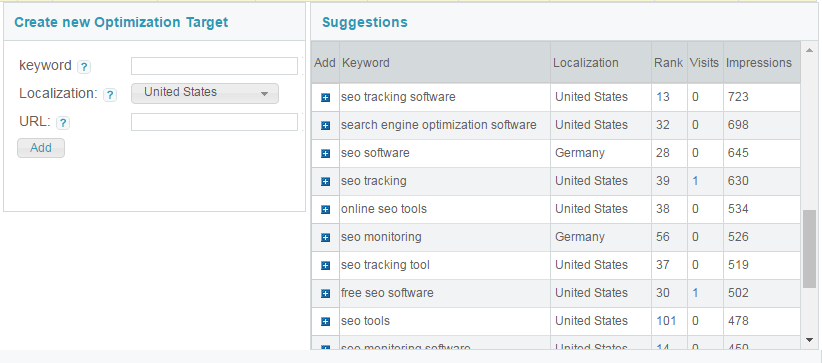
Task: Click the suggestions scrollbar down arrow
Action: coord(809,340)
